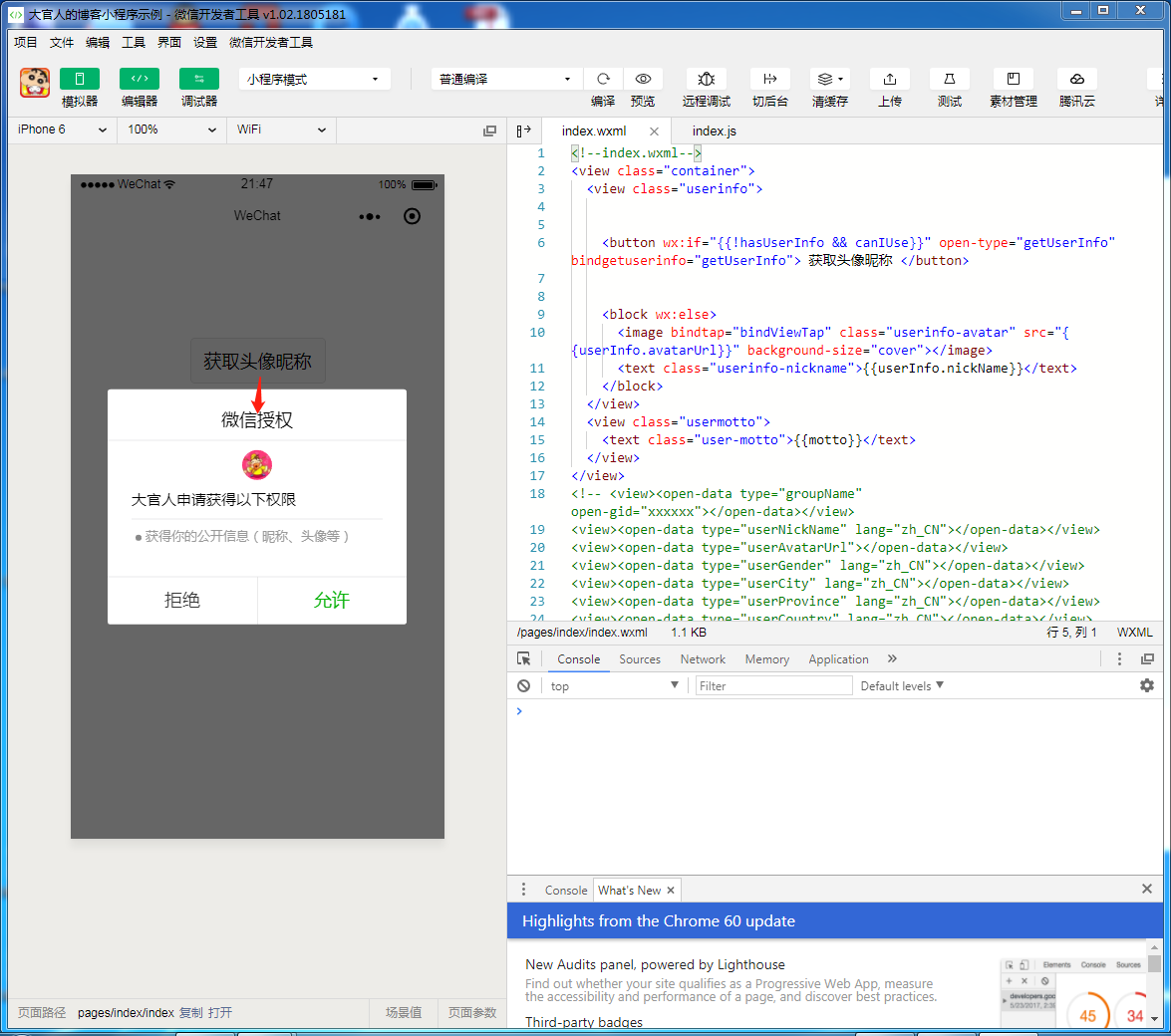Open the 设置 menu
Screen dimensions: 1171x1036
tap(204, 43)
